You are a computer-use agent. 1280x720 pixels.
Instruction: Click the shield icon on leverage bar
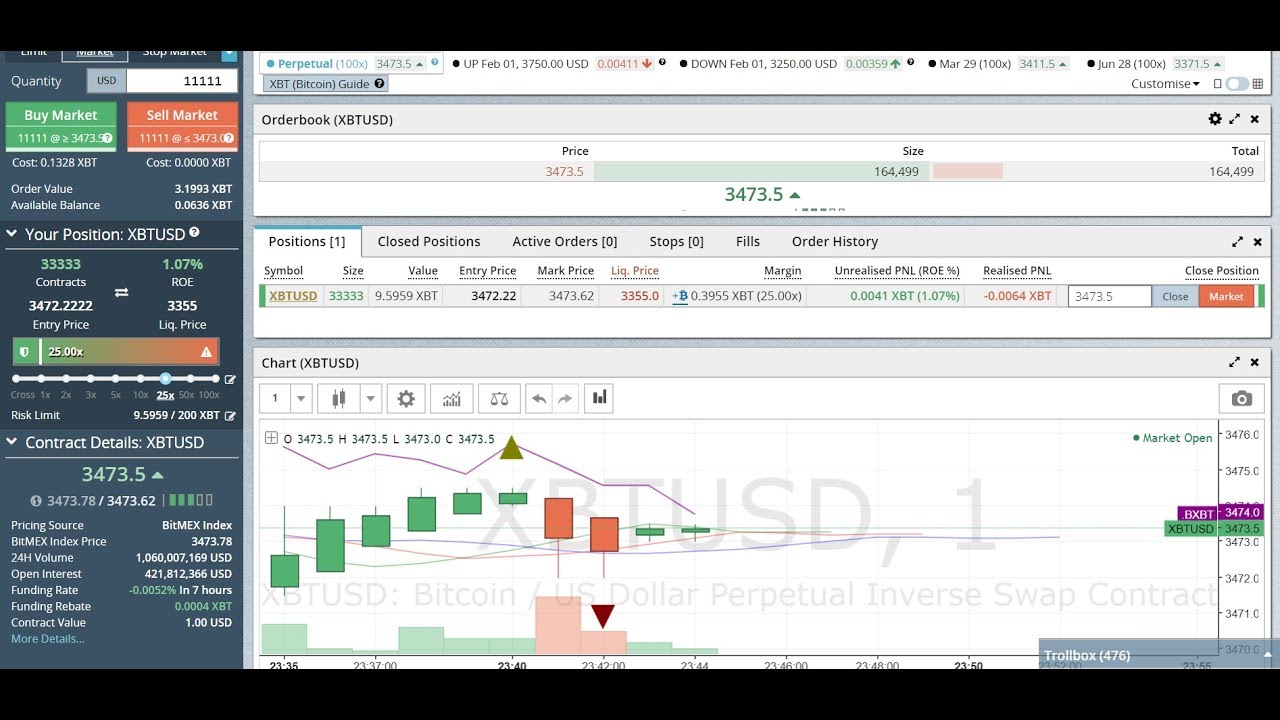click(x=24, y=352)
